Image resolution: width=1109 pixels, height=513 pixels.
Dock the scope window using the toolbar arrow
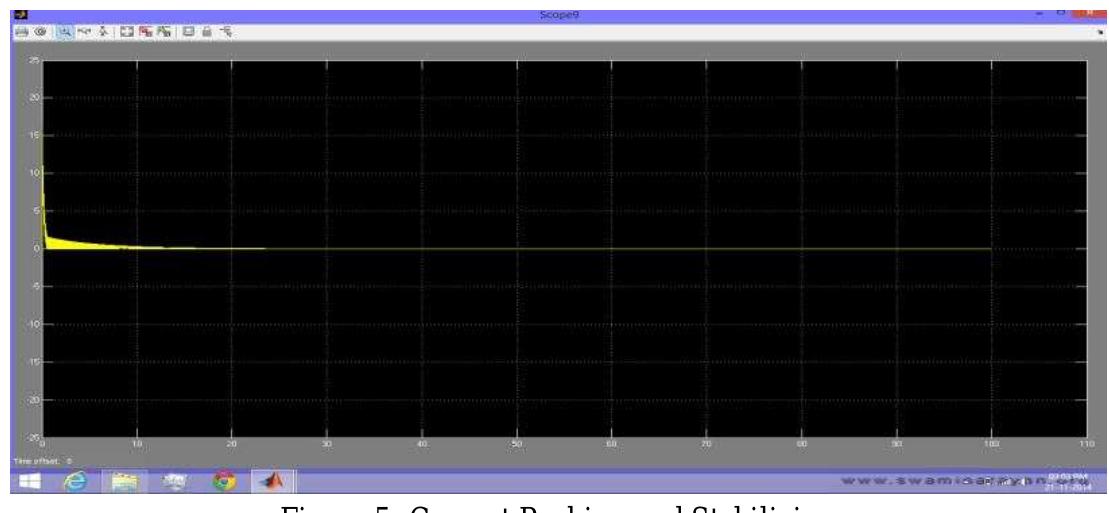[1101, 33]
